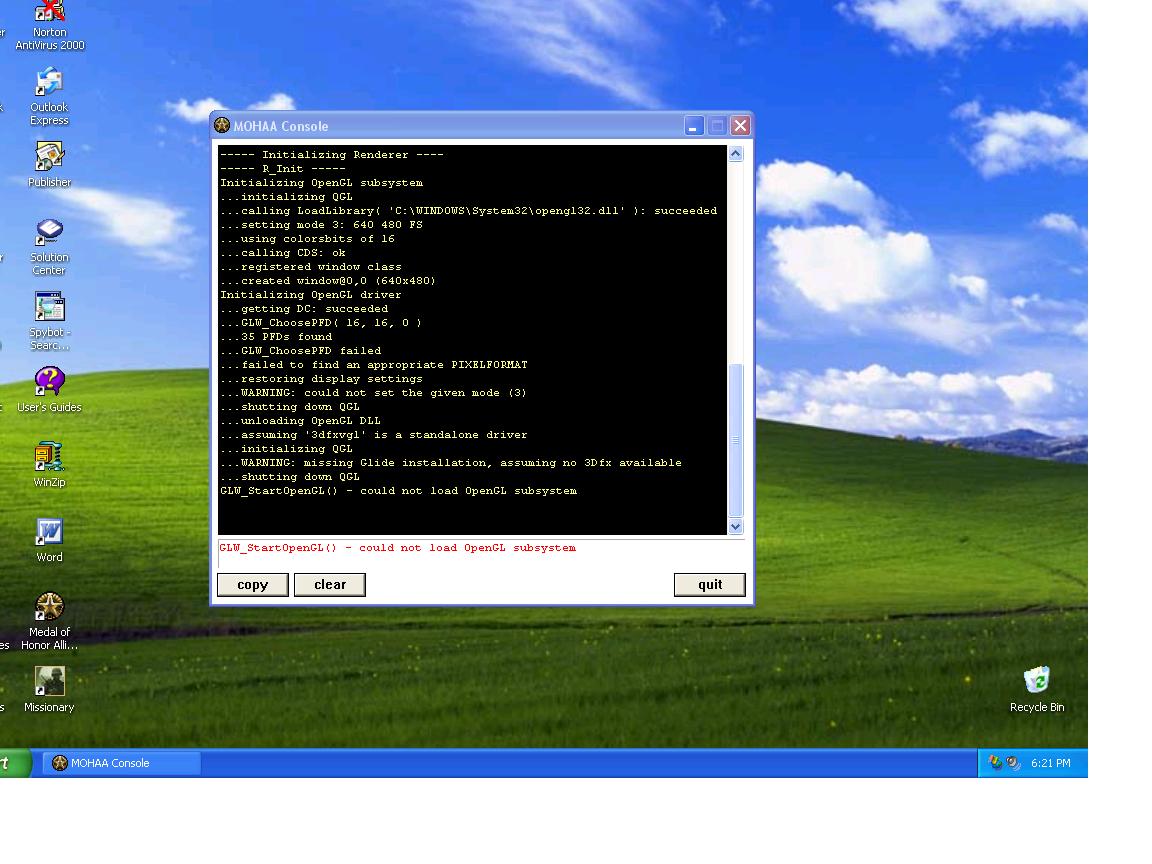1152x864 pixels.
Task: Click line 'WARNING: missing Glide installation'
Action: pyautogui.click(x=450, y=463)
